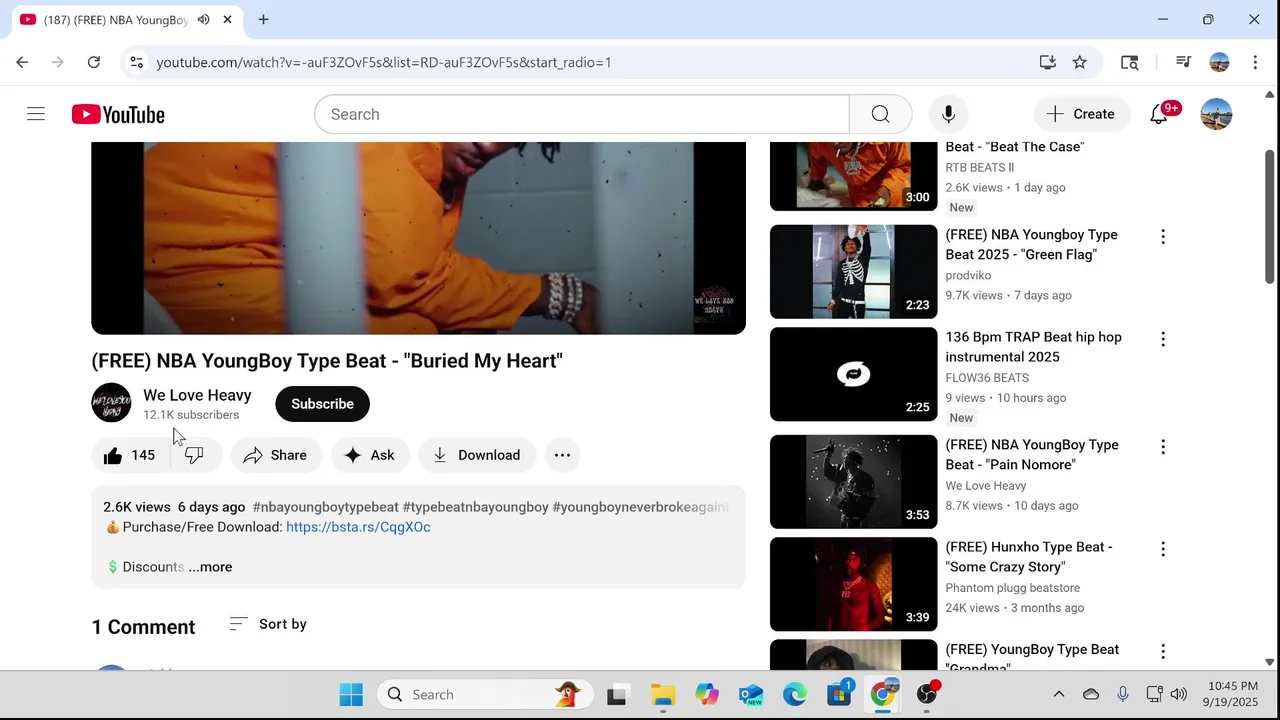The image size is (1280, 720).
Task: Open Copilot from taskbar
Action: (707, 694)
